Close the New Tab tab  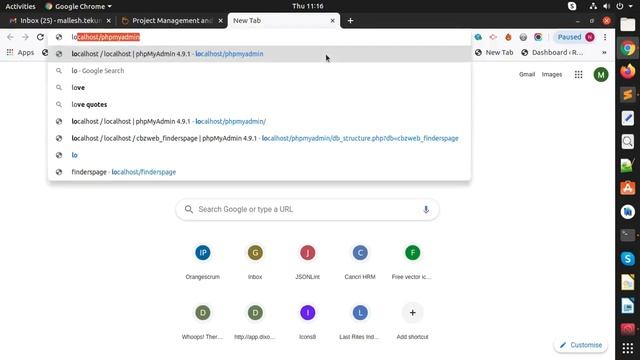coord(332,20)
